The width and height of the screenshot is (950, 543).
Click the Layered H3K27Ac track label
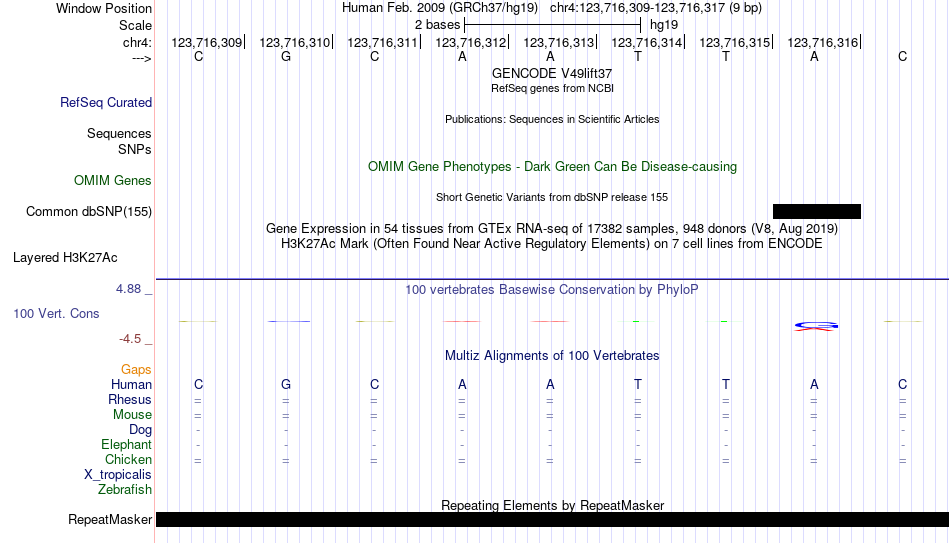(65, 258)
